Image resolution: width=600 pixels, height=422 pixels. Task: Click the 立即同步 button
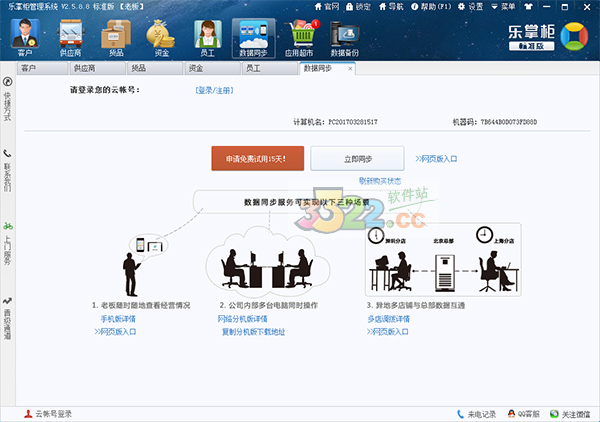tap(357, 158)
